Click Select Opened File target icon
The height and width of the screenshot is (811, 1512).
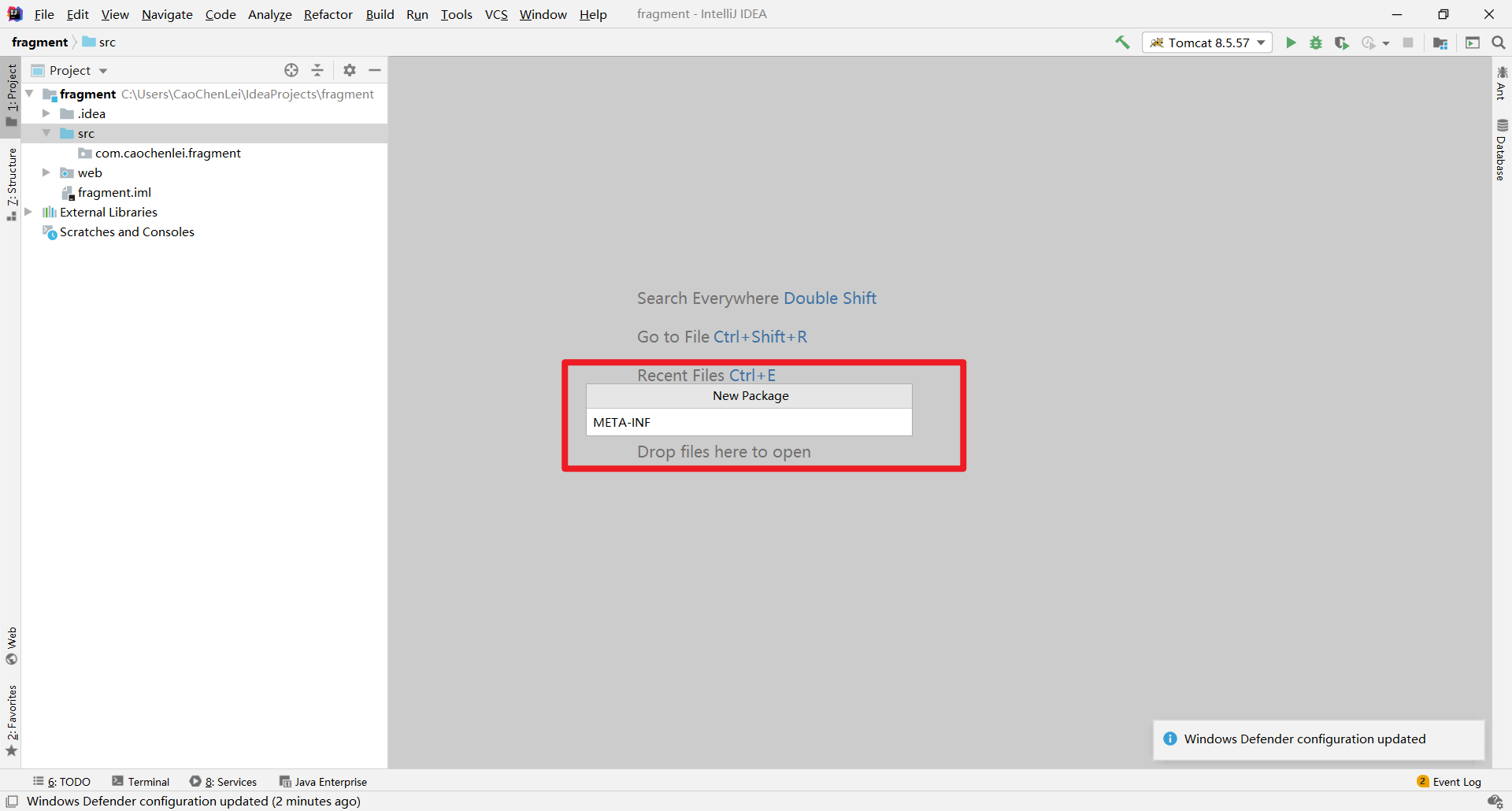[291, 70]
